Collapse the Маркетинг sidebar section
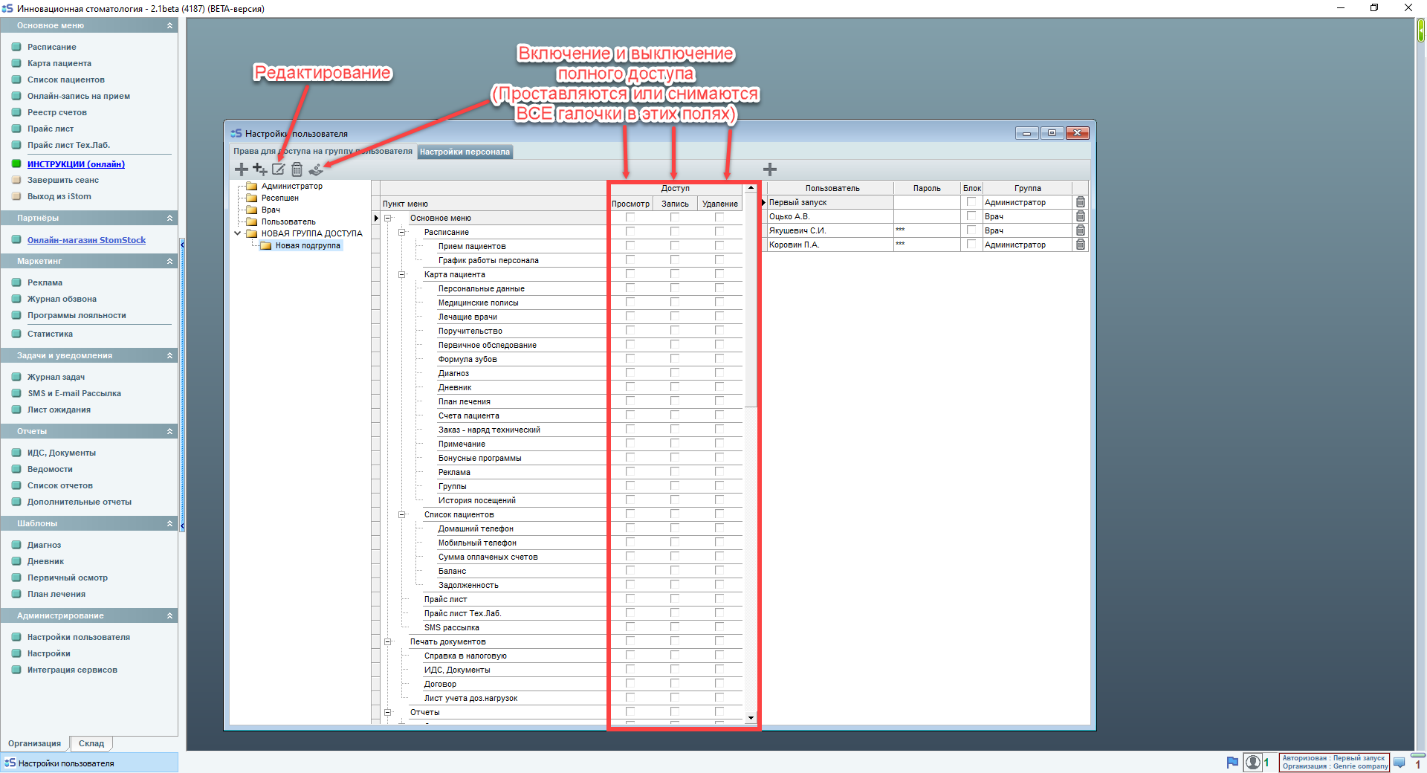The width and height of the screenshot is (1427, 773). [x=170, y=260]
